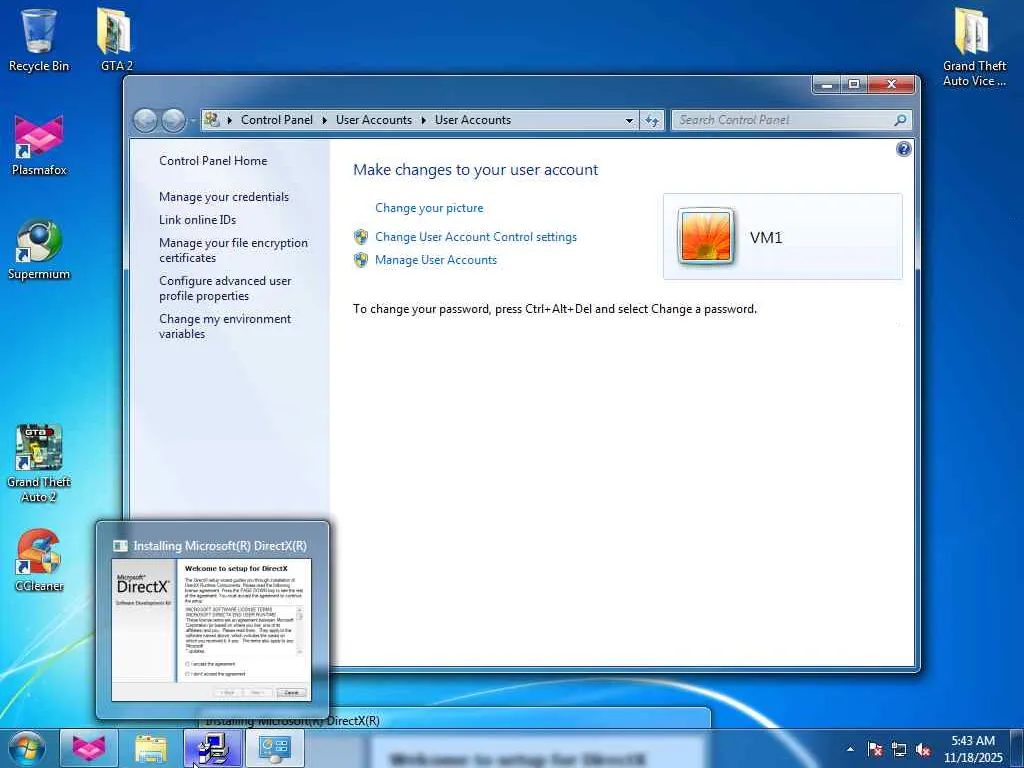Viewport: 1024px width, 768px height.
Task: Click the taskbar clock showing 5:43 AM
Action: pos(973,749)
